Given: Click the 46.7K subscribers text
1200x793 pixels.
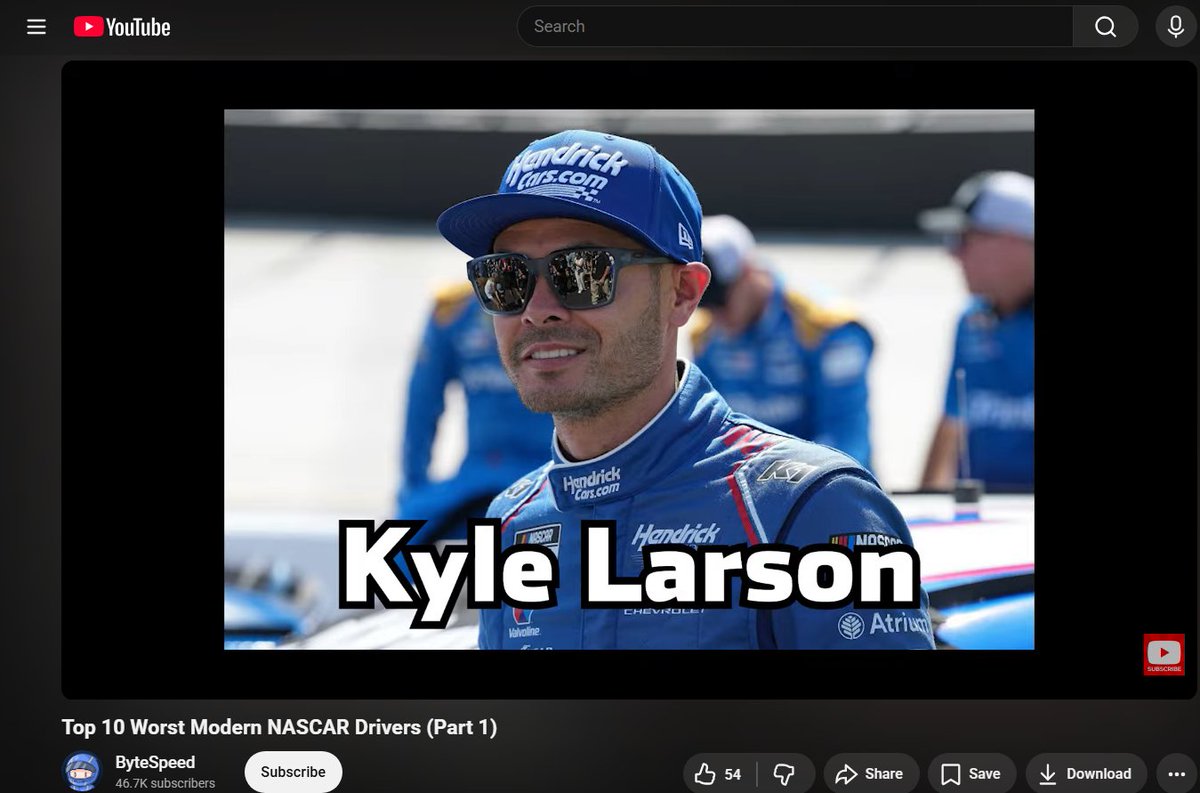Looking at the screenshot, I should (x=165, y=783).
